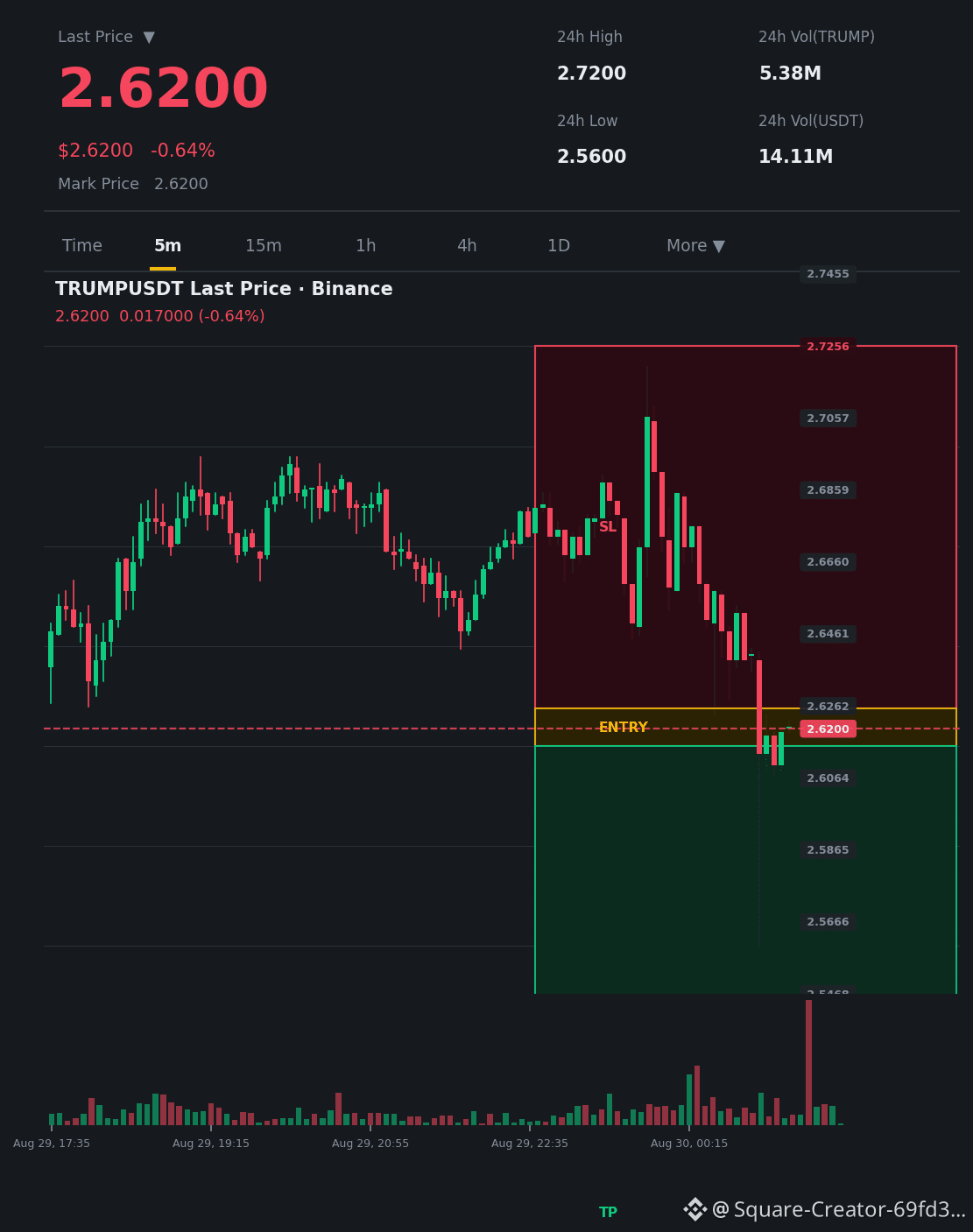Click the 2.6461 price axis label
Image resolution: width=973 pixels, height=1232 pixels.
pyautogui.click(x=828, y=634)
